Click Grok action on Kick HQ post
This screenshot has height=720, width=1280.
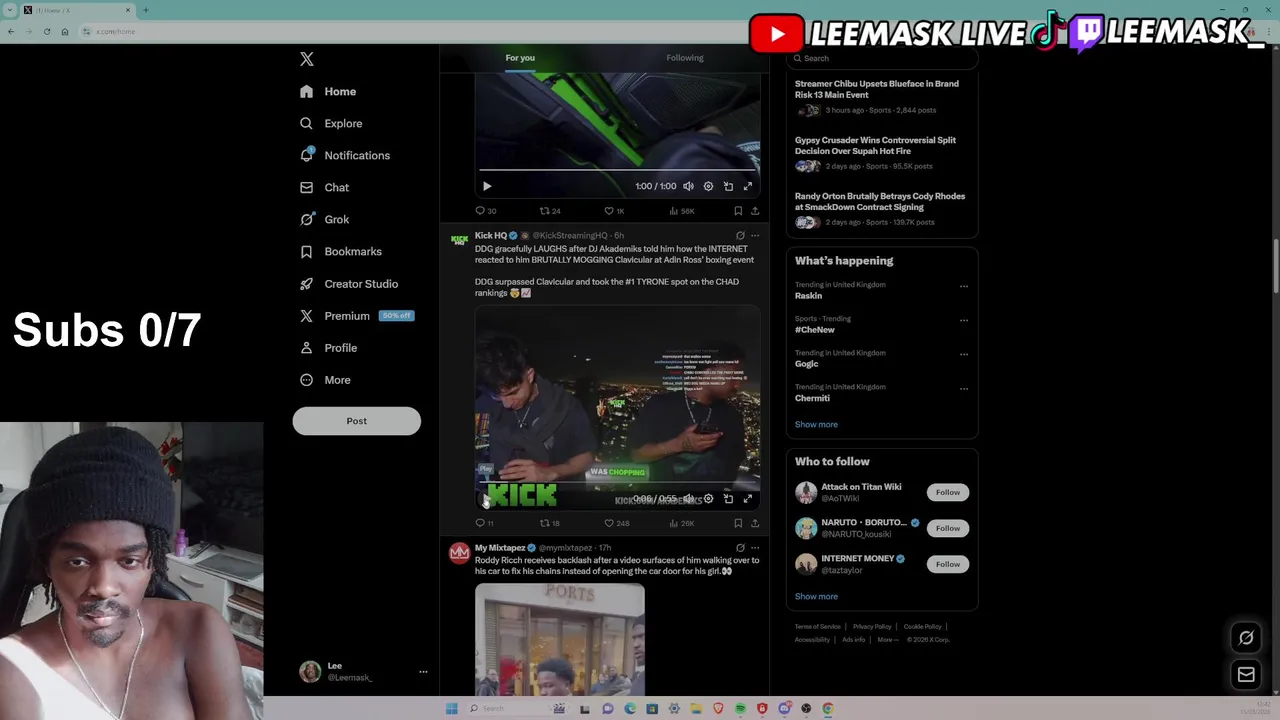tap(740, 236)
